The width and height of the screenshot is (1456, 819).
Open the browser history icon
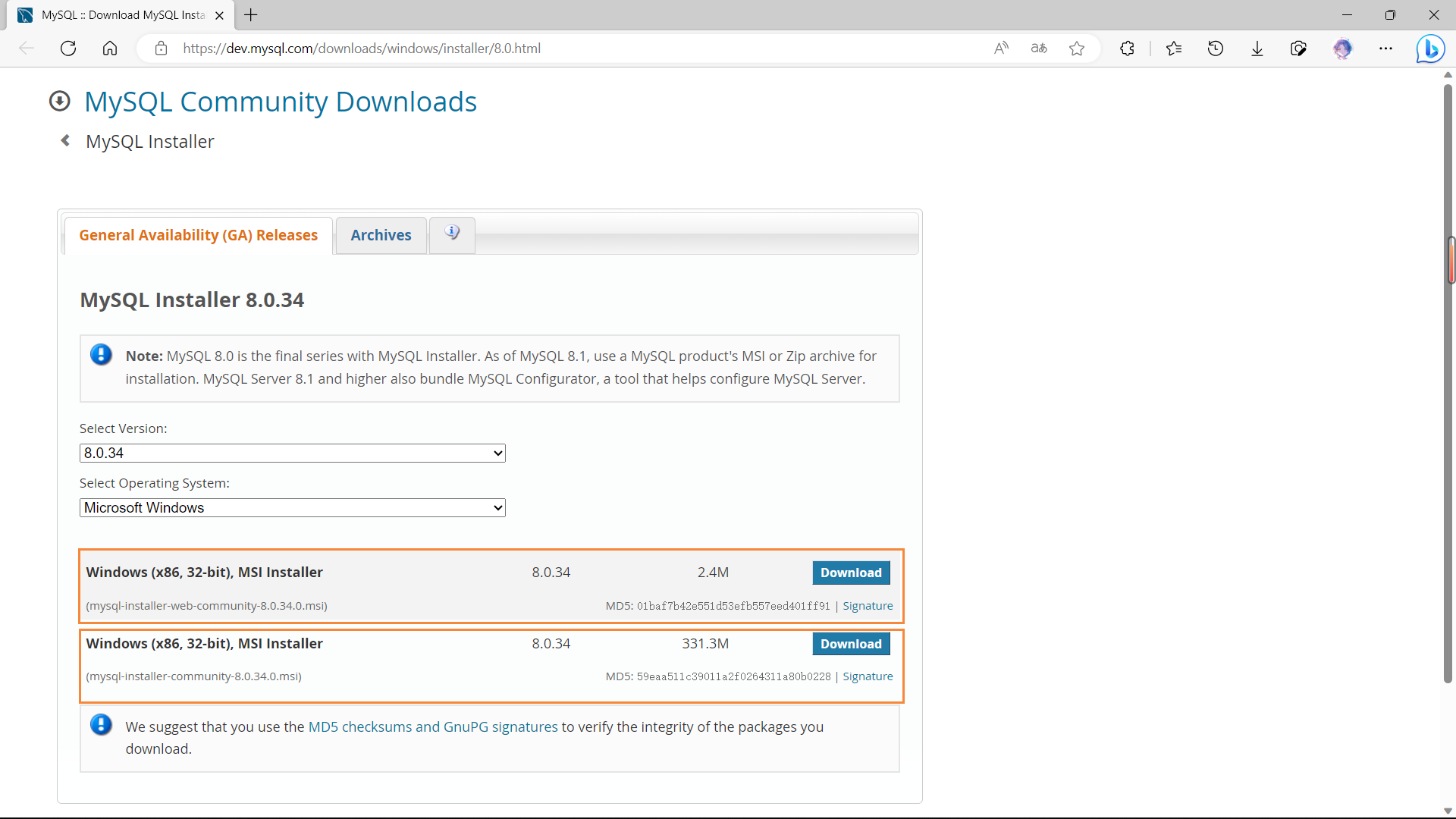pyautogui.click(x=1216, y=49)
